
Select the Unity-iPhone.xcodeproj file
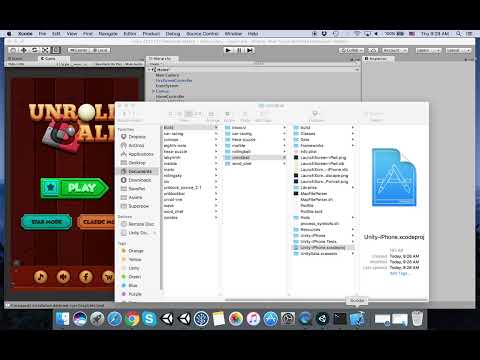322,248
